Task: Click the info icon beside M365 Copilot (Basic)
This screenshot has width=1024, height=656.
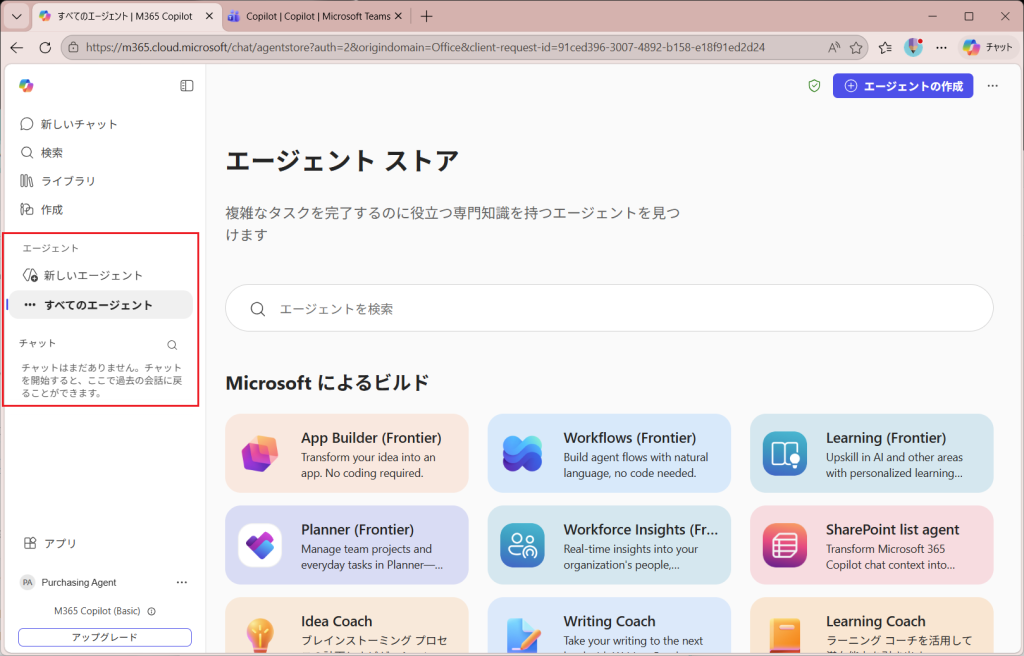Action: click(151, 611)
